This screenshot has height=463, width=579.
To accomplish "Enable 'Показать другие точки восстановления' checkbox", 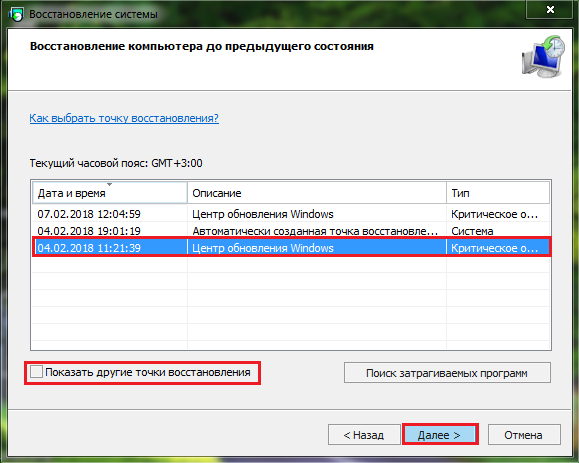I will [x=37, y=372].
